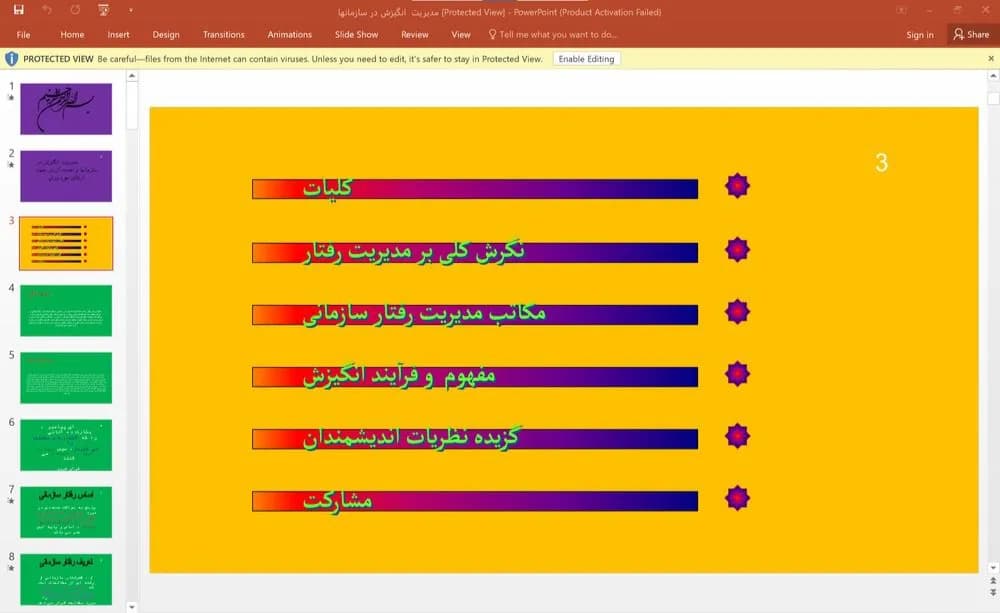Click the Save icon in quick access toolbar
Image resolution: width=1000 pixels, height=613 pixels.
point(18,10)
